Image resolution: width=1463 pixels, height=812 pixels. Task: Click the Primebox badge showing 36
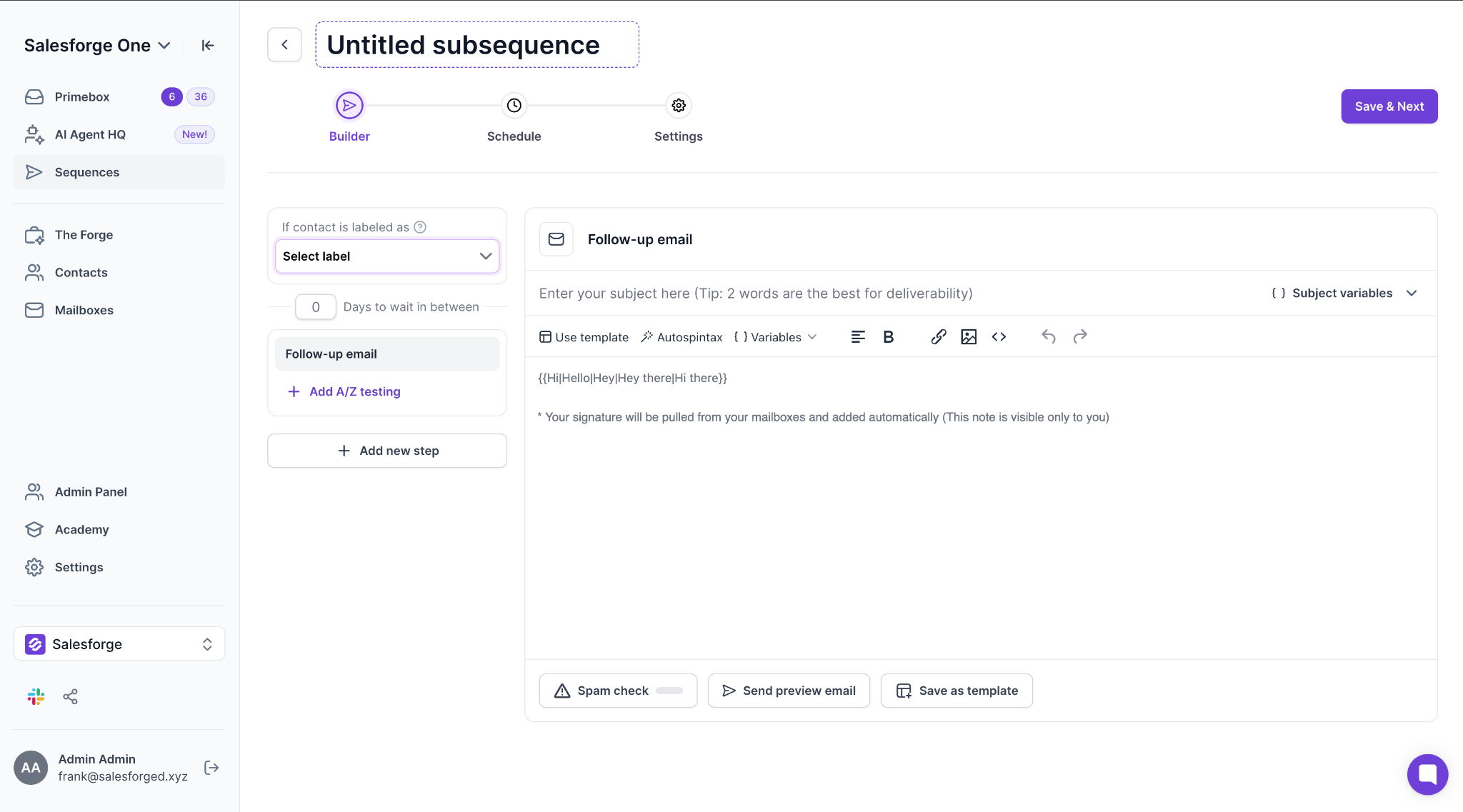pyautogui.click(x=201, y=96)
